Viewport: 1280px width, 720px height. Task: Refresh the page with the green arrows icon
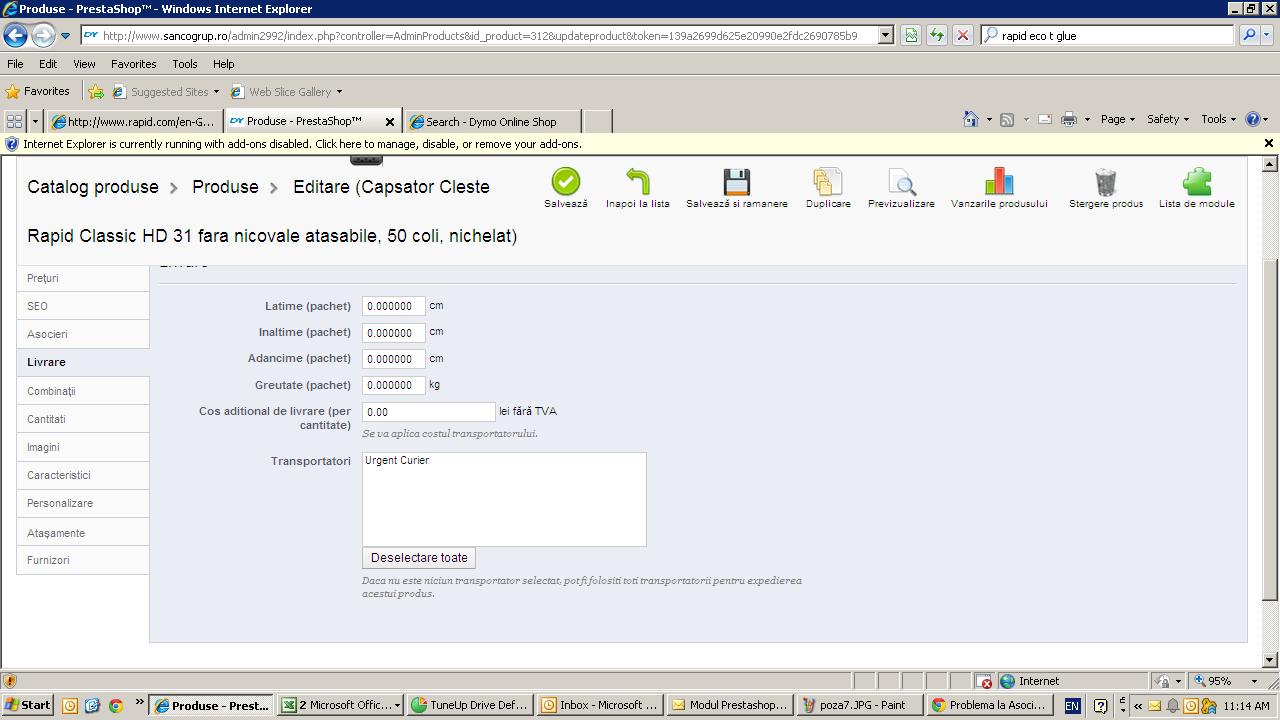click(x=937, y=35)
